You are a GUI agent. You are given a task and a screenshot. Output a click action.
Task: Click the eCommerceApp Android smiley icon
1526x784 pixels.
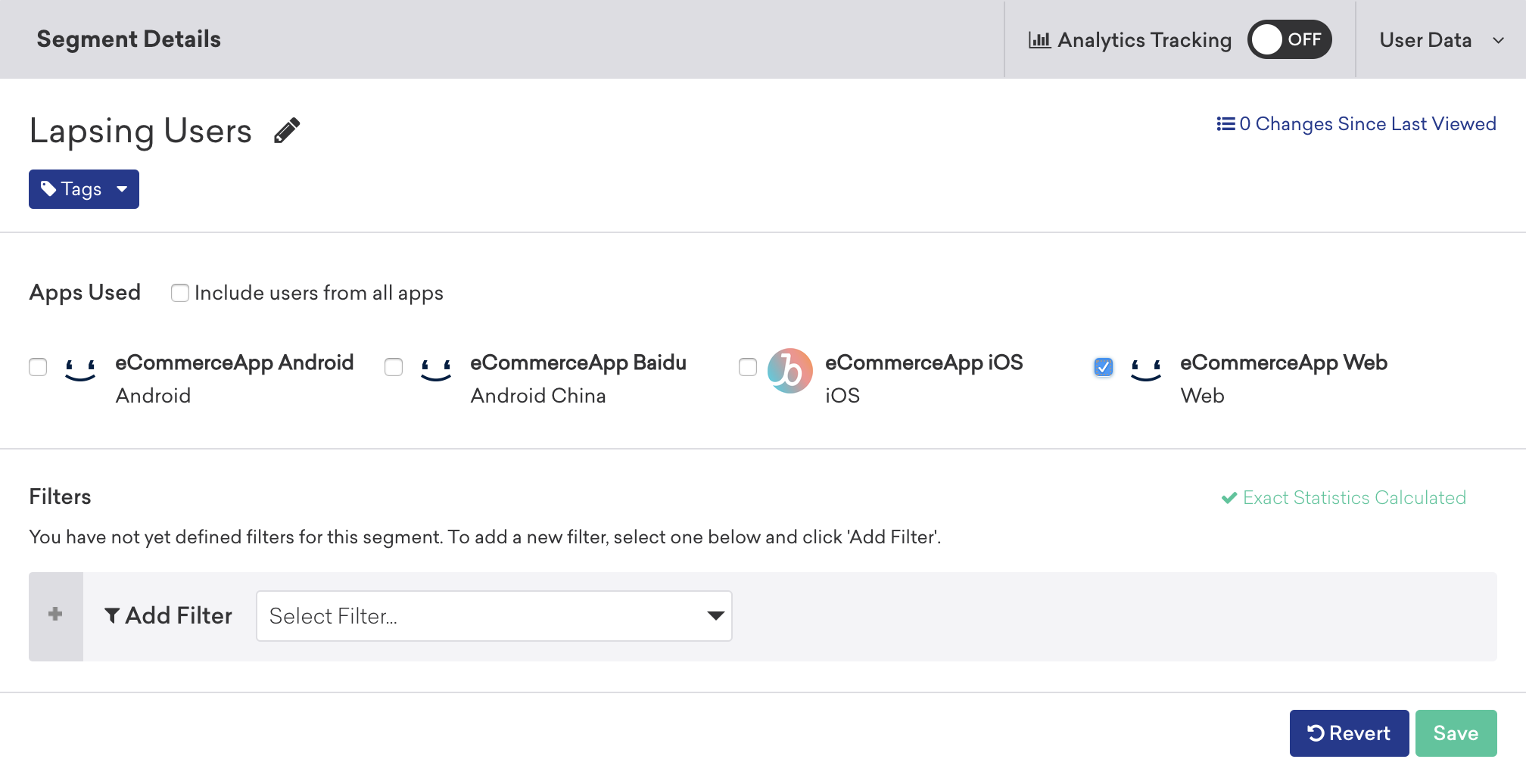pyautogui.click(x=80, y=370)
